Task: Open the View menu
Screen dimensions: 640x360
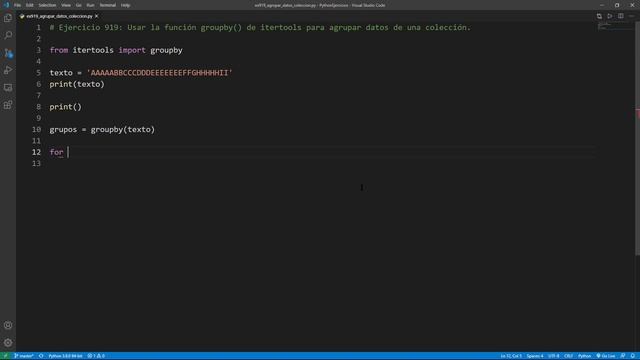Action: (66, 5)
